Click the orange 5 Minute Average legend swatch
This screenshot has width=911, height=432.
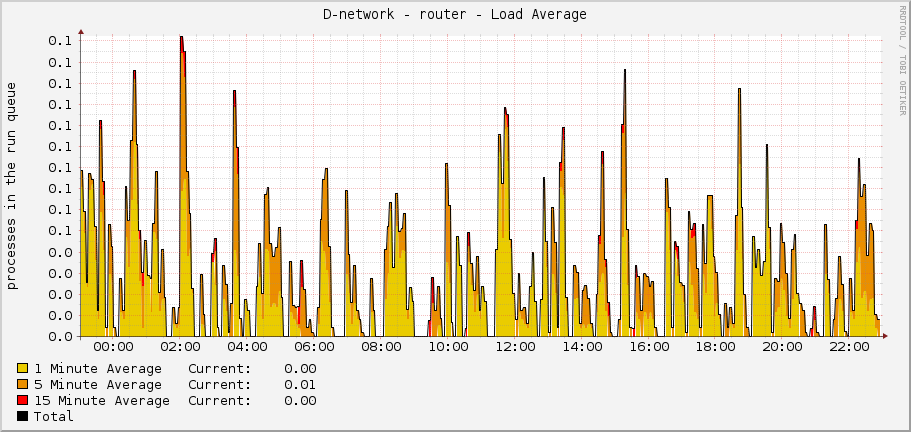[x=23, y=384]
